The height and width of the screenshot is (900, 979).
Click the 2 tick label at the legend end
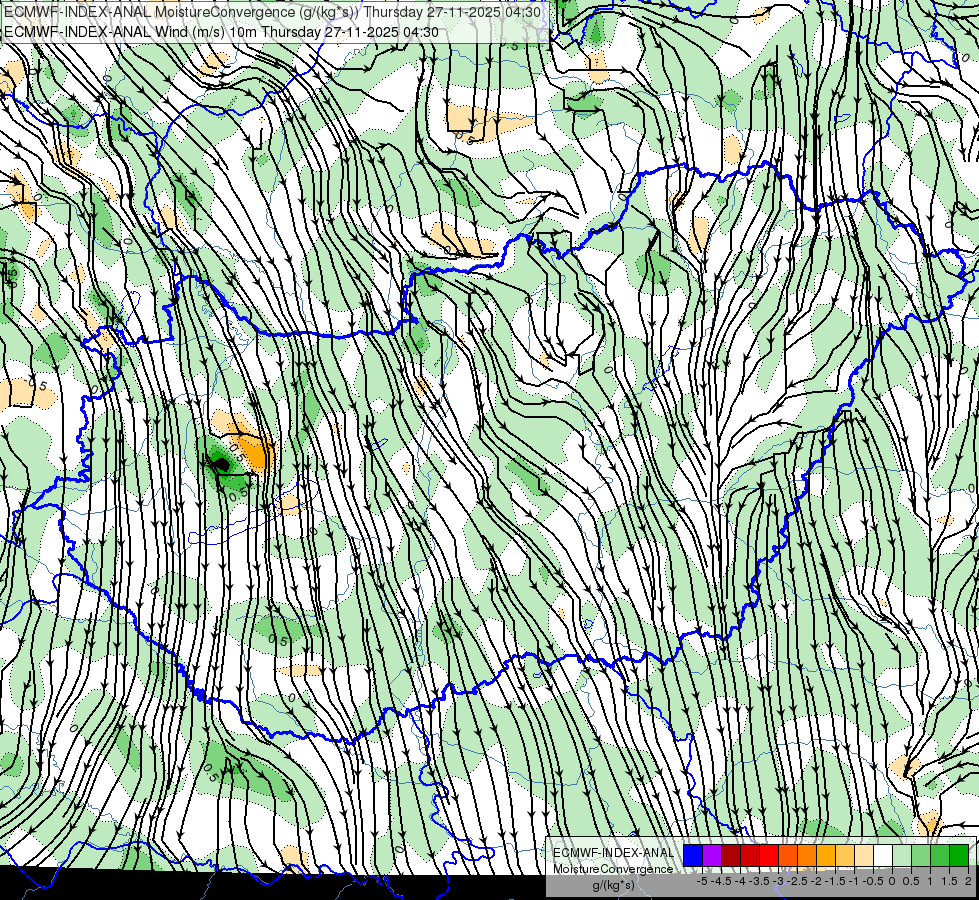tap(968, 881)
